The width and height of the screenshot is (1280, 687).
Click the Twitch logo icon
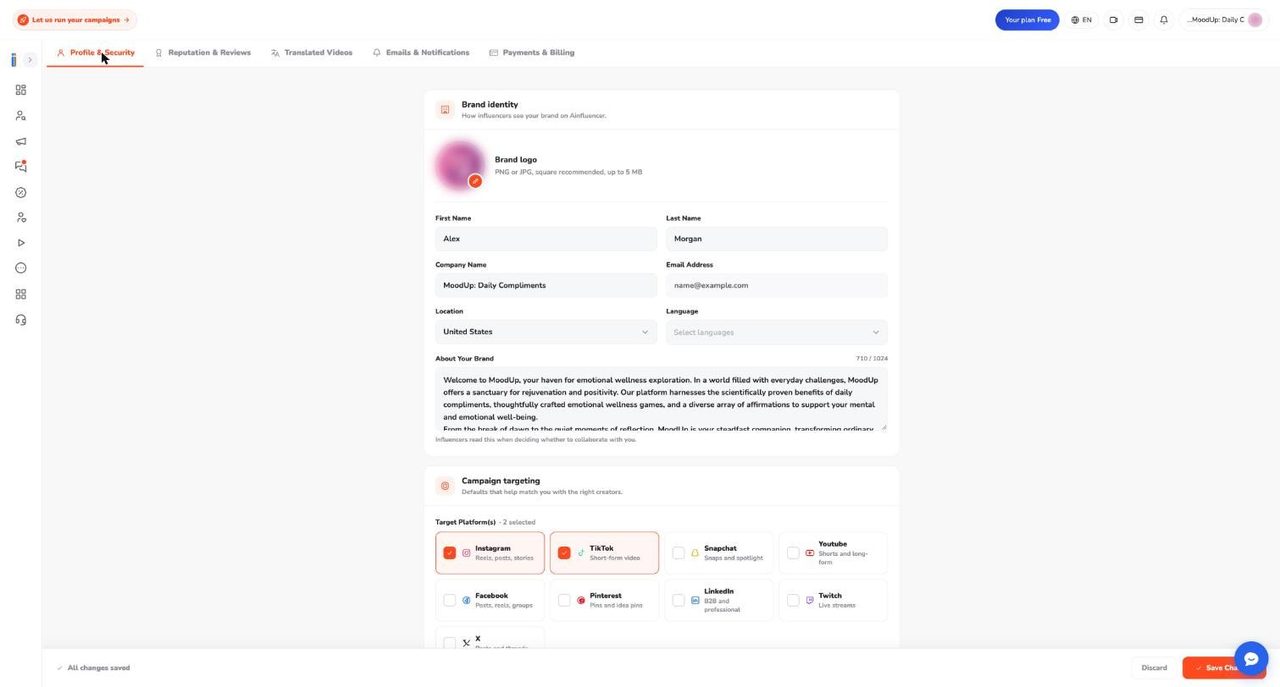[810, 600]
